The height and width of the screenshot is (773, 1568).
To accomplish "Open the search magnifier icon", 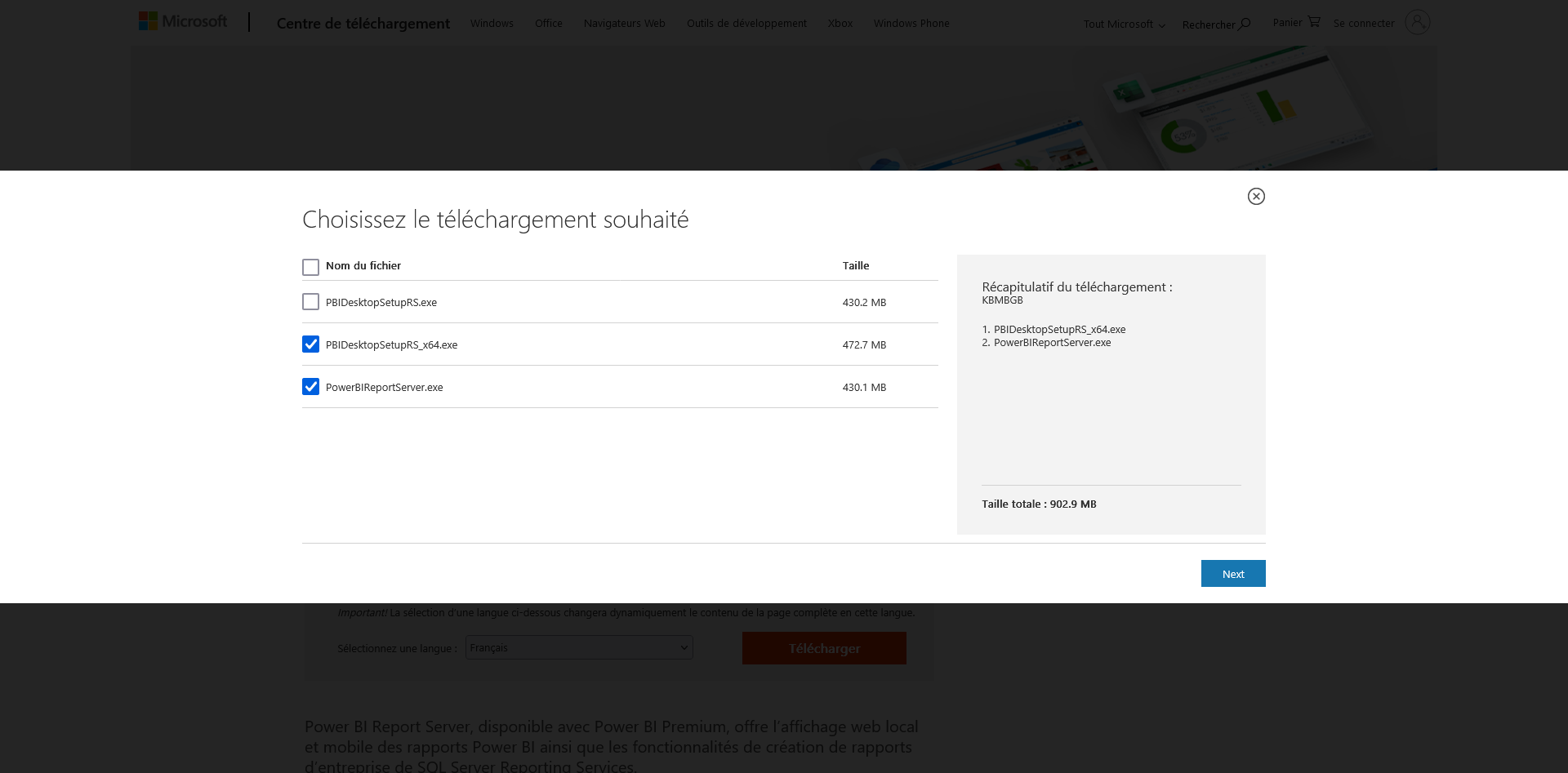I will coord(1245,24).
